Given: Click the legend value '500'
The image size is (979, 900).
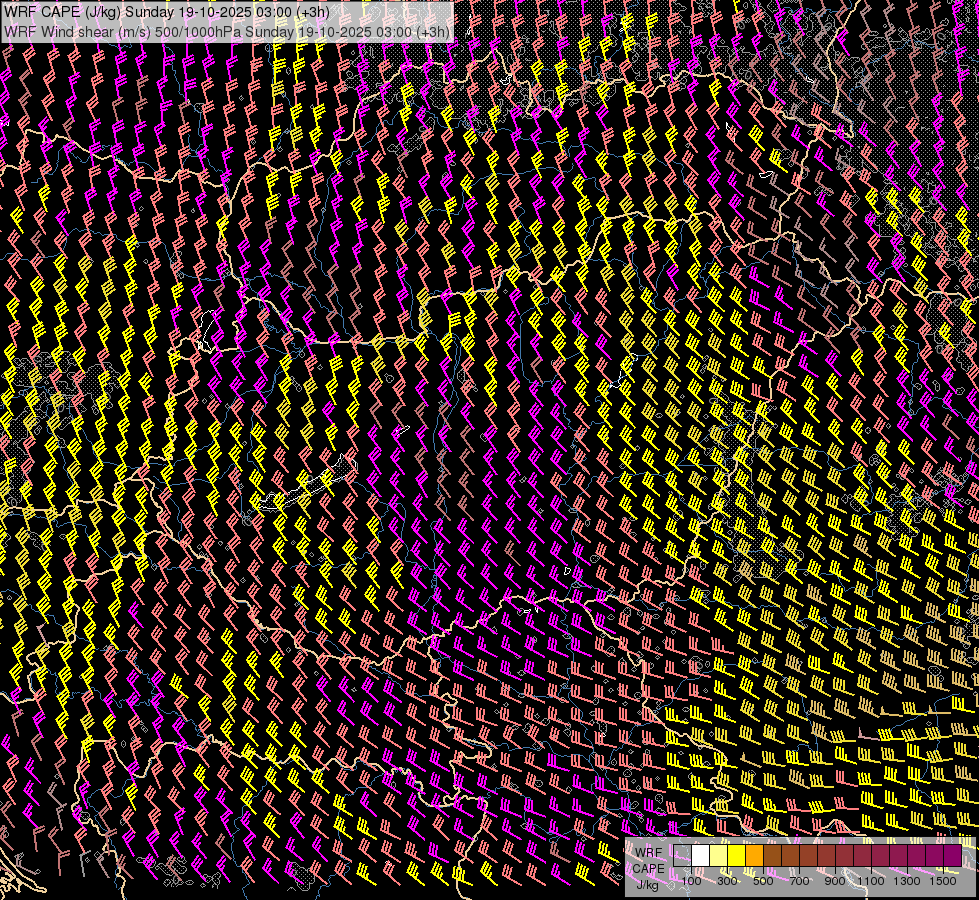Looking at the screenshot, I should pyautogui.click(x=763, y=881).
